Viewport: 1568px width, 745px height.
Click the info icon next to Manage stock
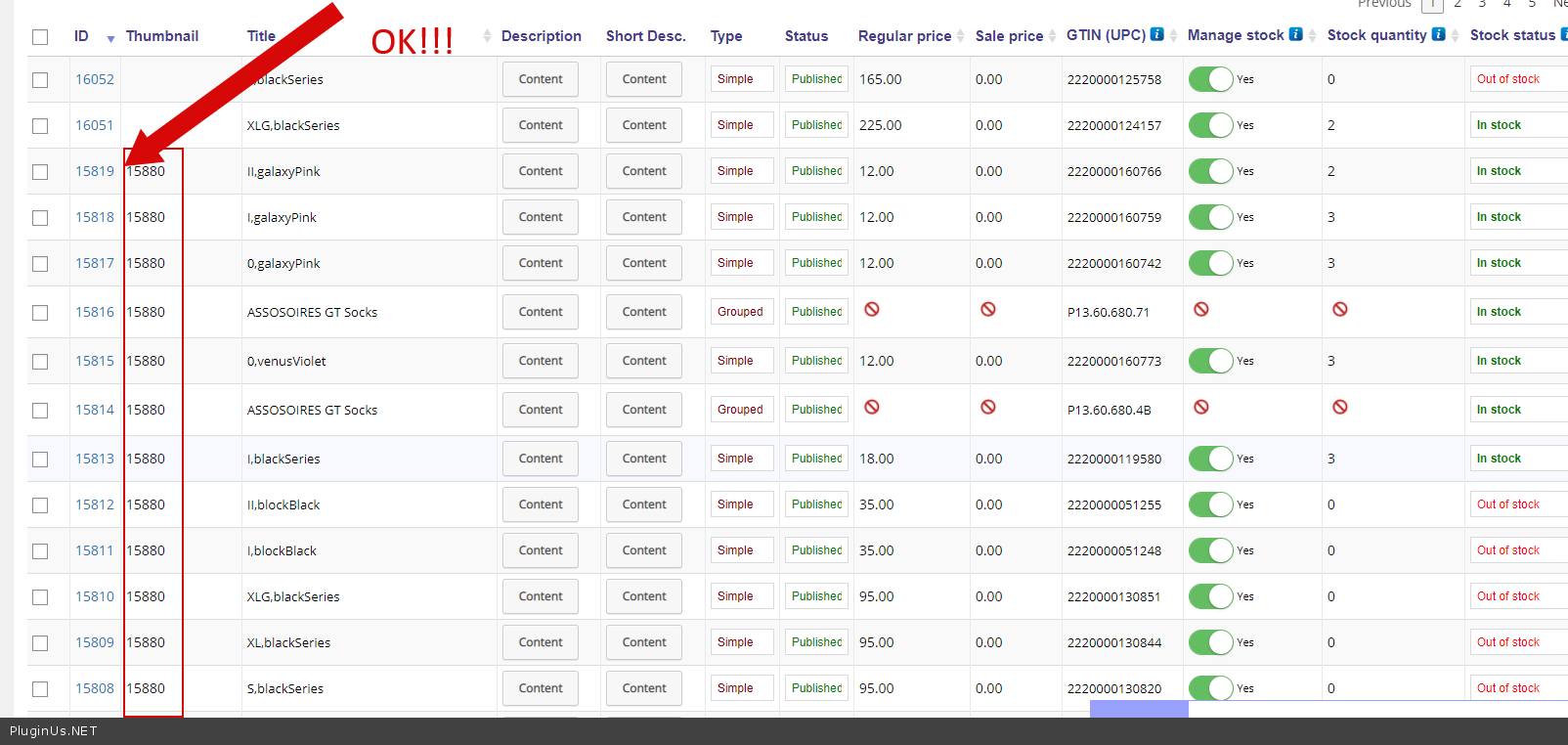1295,34
